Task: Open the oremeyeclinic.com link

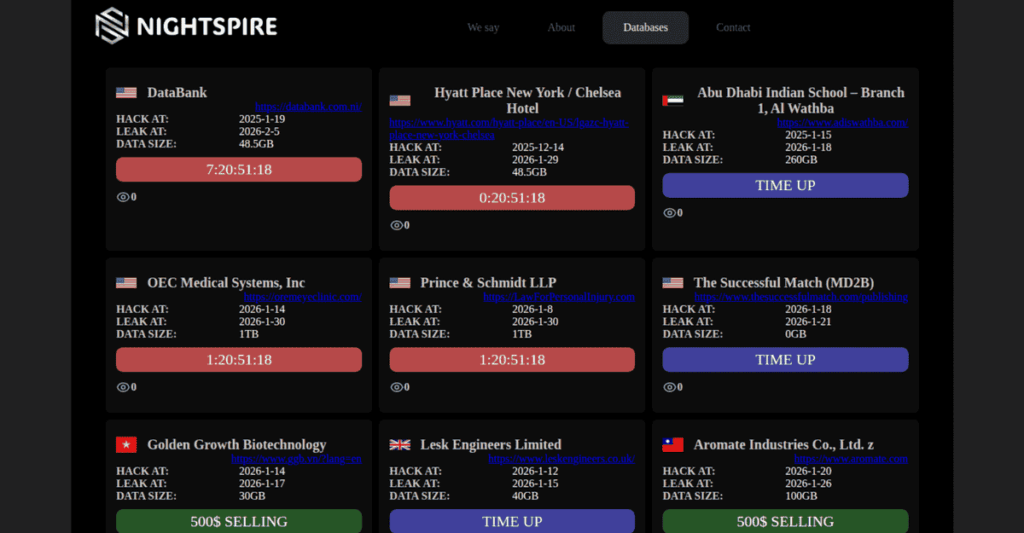Action: pos(302,297)
